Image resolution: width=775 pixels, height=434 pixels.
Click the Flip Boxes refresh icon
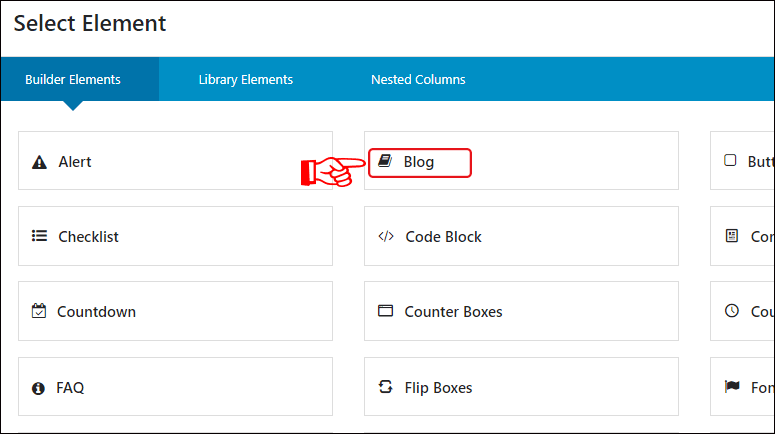386,387
